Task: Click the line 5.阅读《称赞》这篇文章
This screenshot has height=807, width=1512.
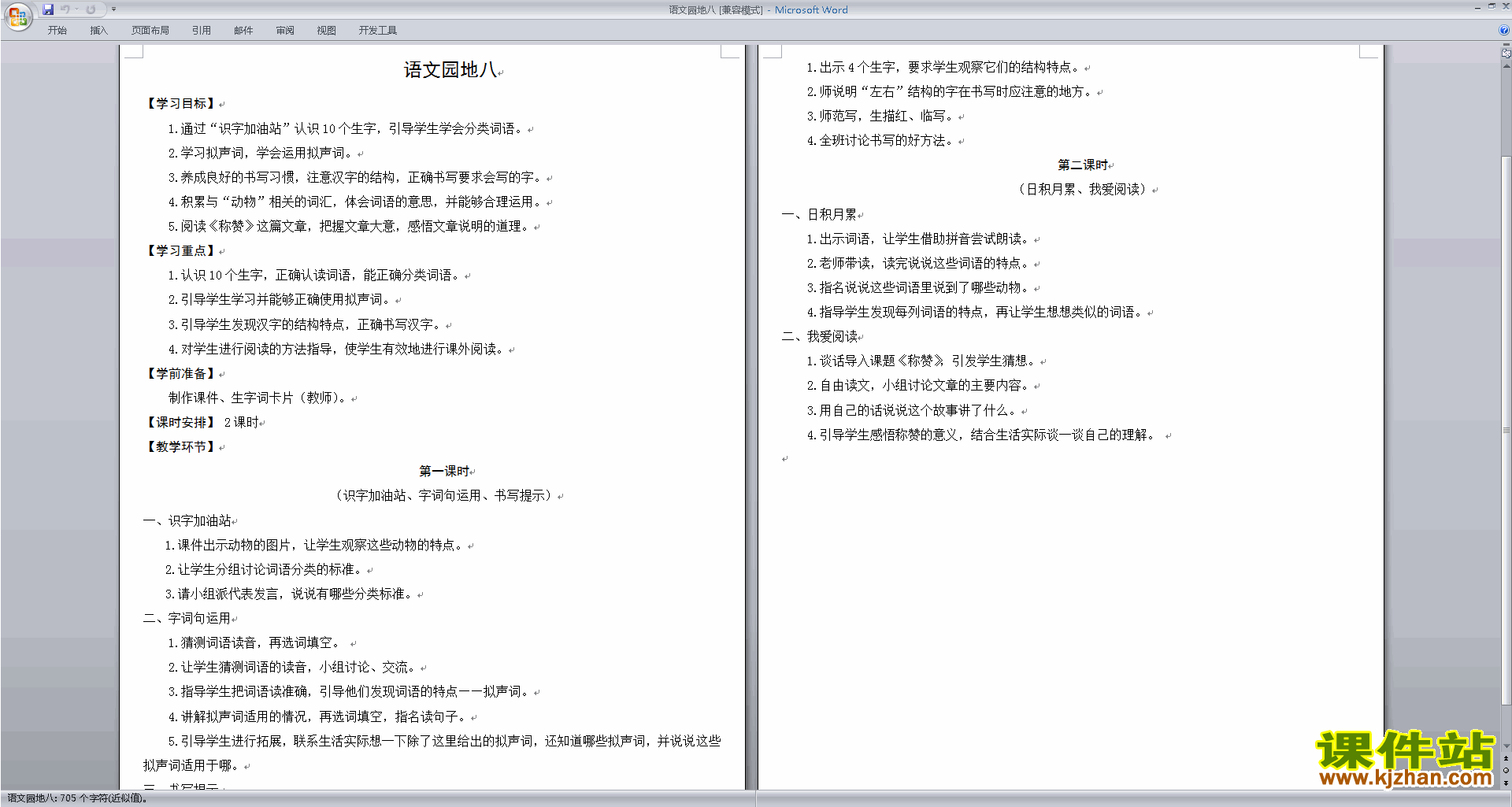Action: [350, 227]
